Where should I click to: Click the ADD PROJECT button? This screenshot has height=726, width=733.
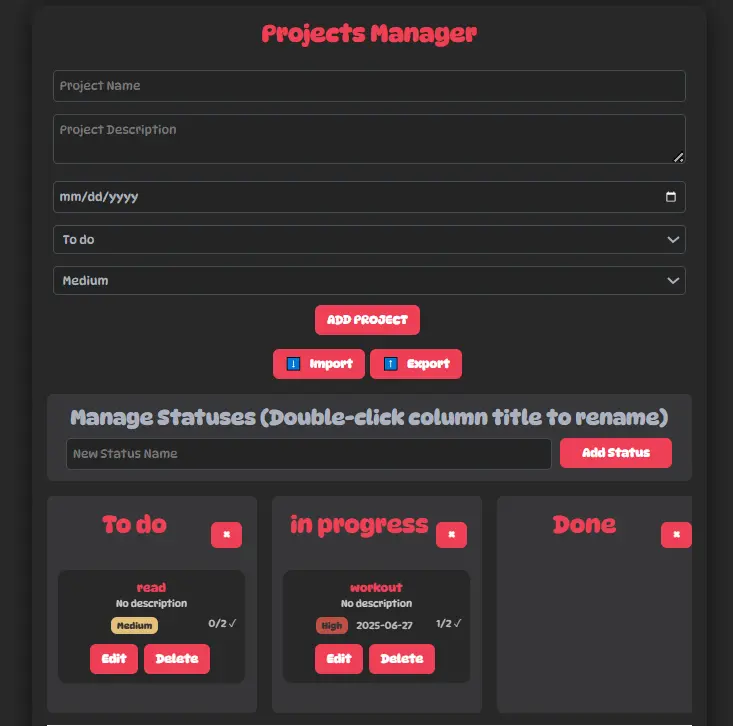point(367,320)
